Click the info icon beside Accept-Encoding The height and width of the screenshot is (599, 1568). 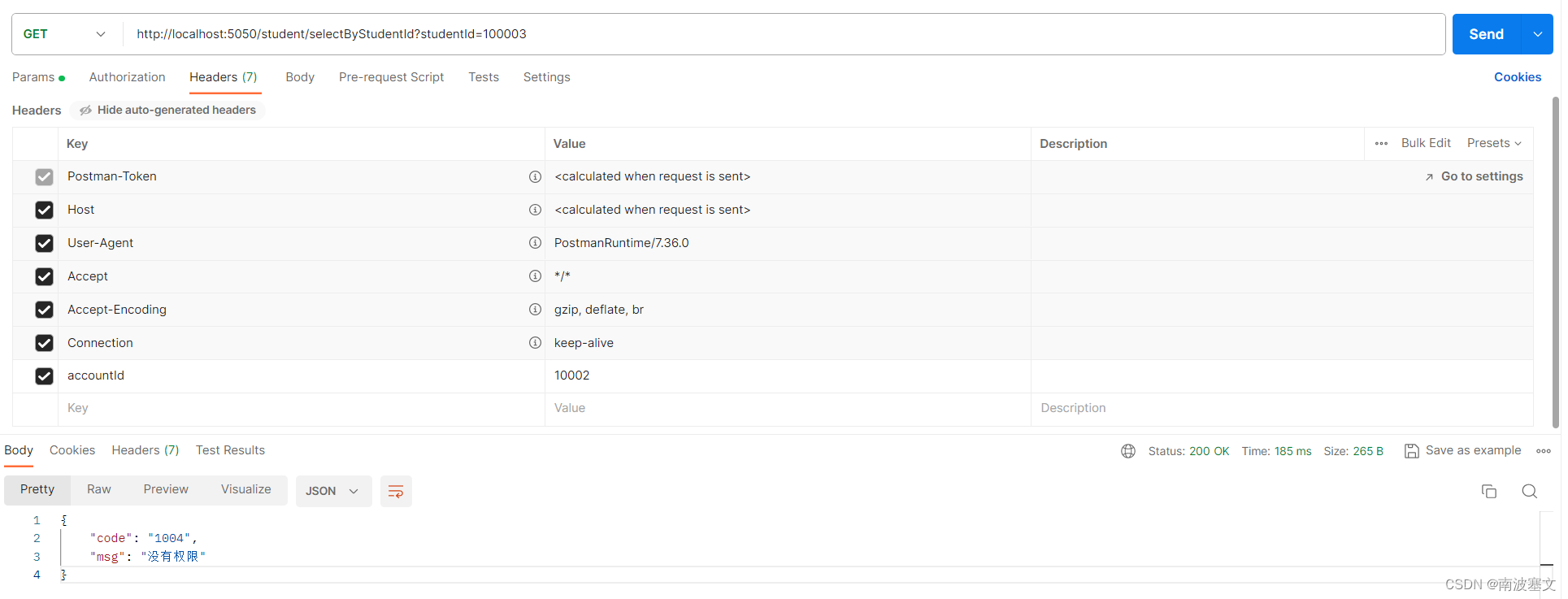pos(535,310)
